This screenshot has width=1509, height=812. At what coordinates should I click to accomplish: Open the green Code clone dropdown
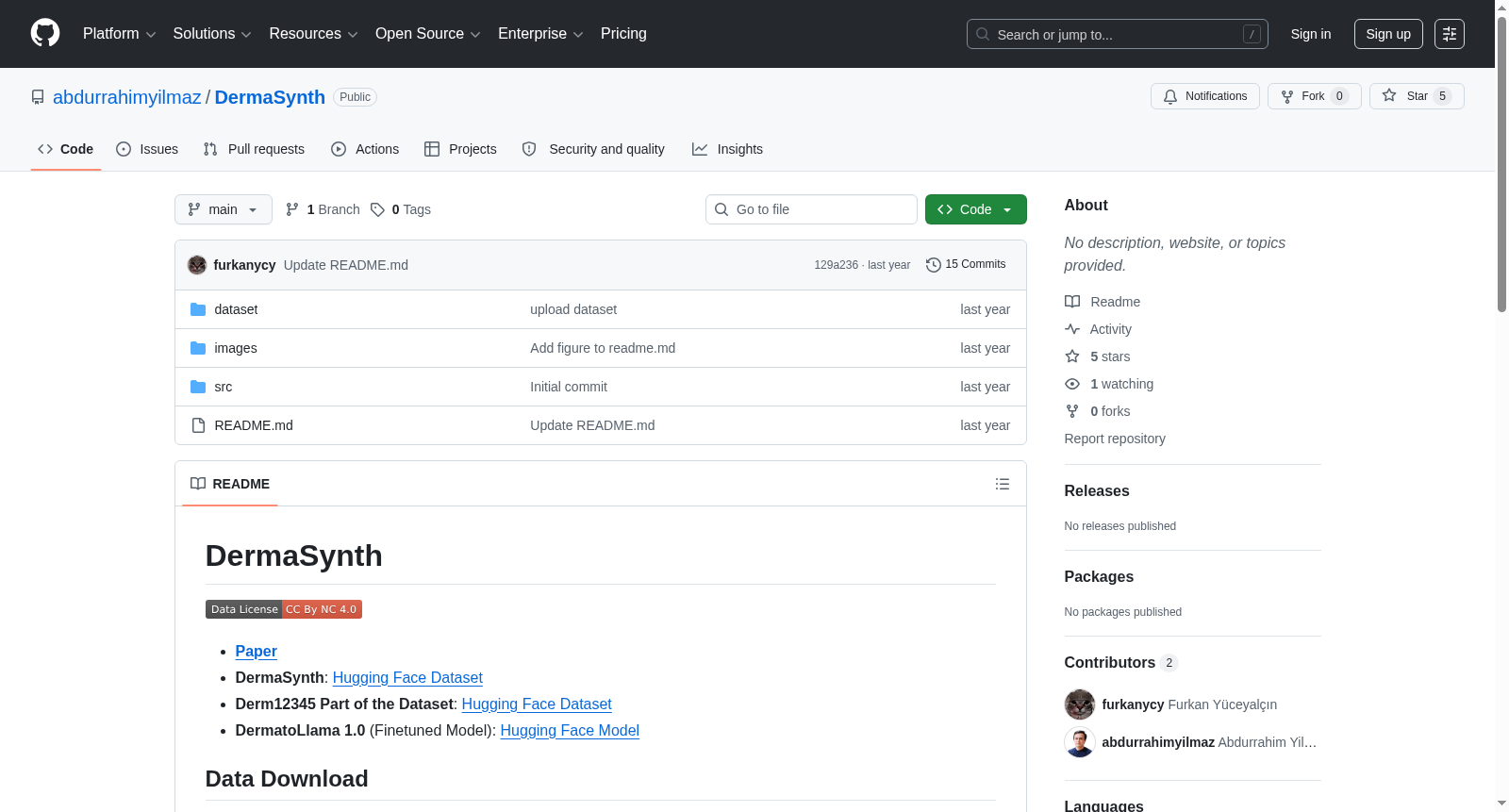[976, 209]
